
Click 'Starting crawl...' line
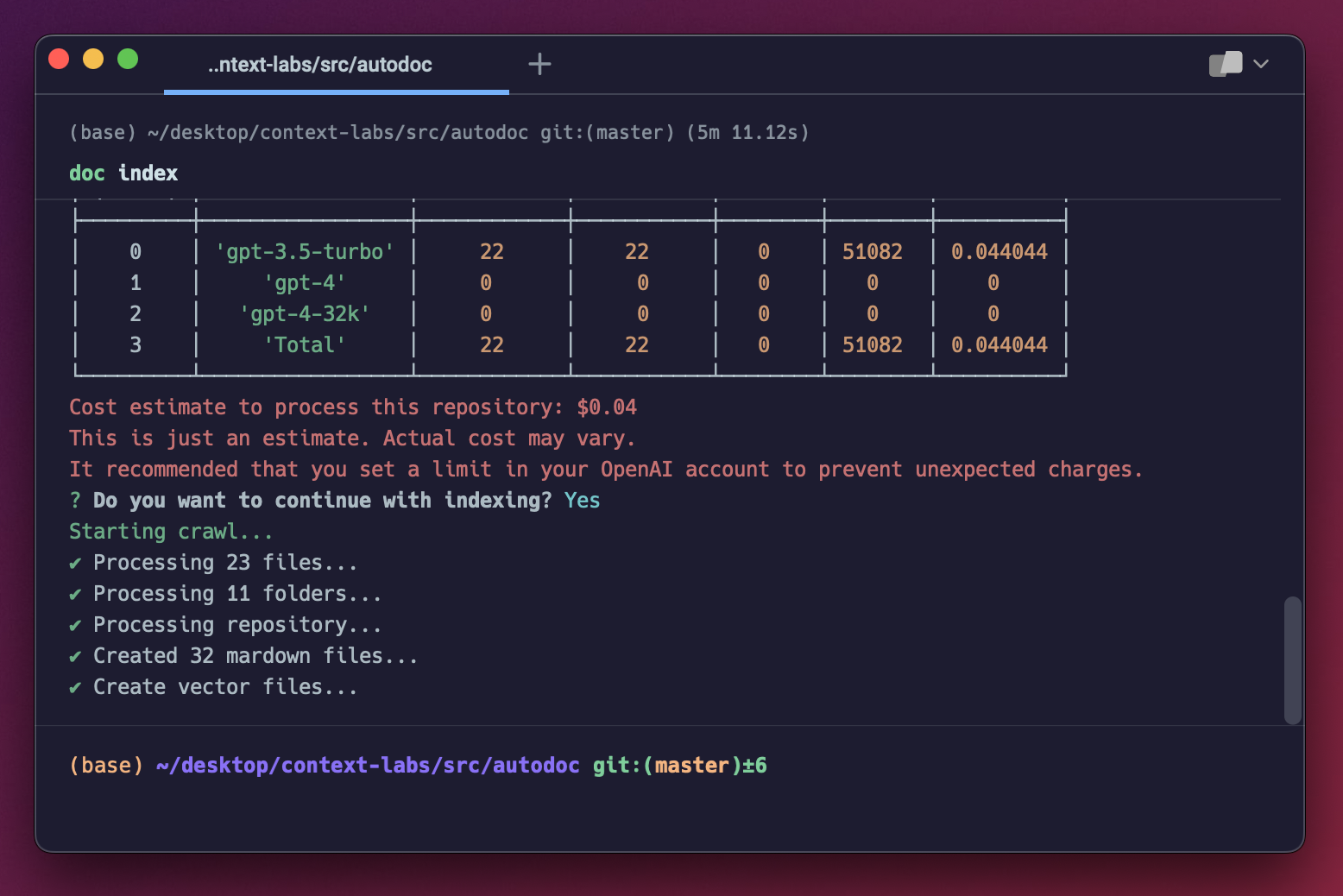pyautogui.click(x=171, y=532)
